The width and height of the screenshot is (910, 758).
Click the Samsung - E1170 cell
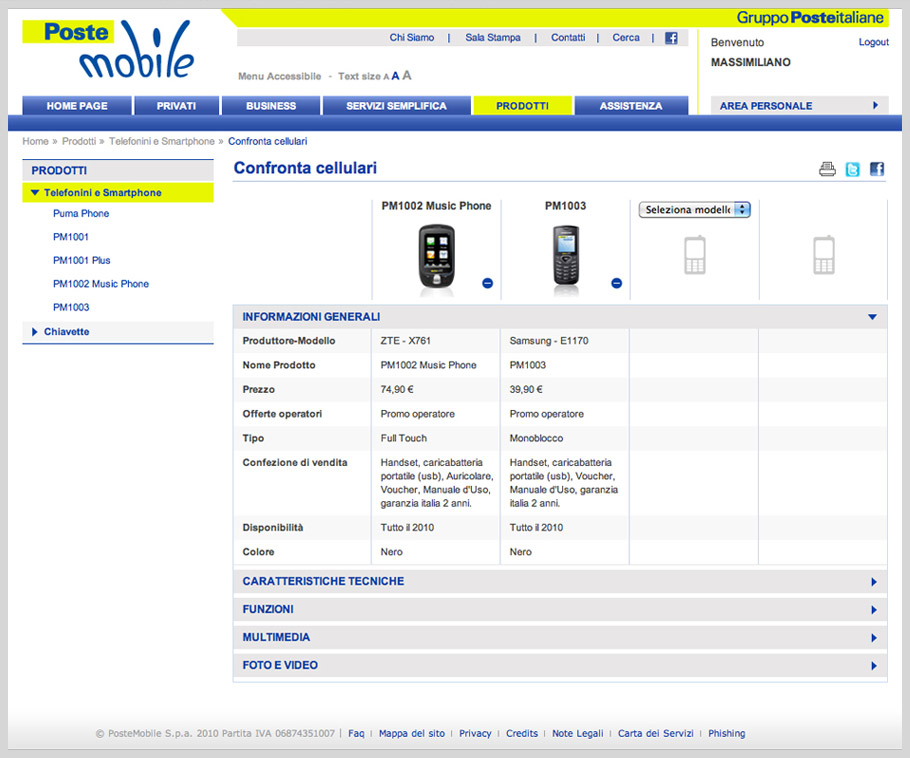pos(565,341)
